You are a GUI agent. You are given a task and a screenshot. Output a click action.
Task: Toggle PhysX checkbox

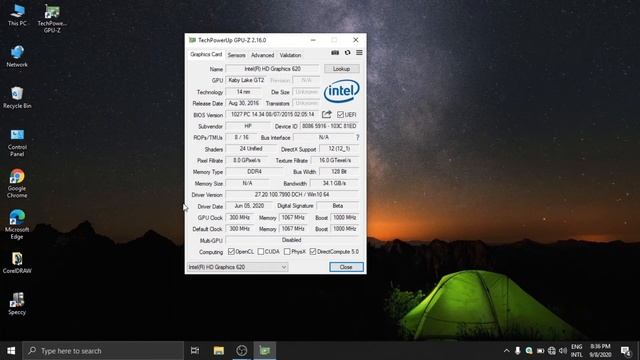click(287, 251)
